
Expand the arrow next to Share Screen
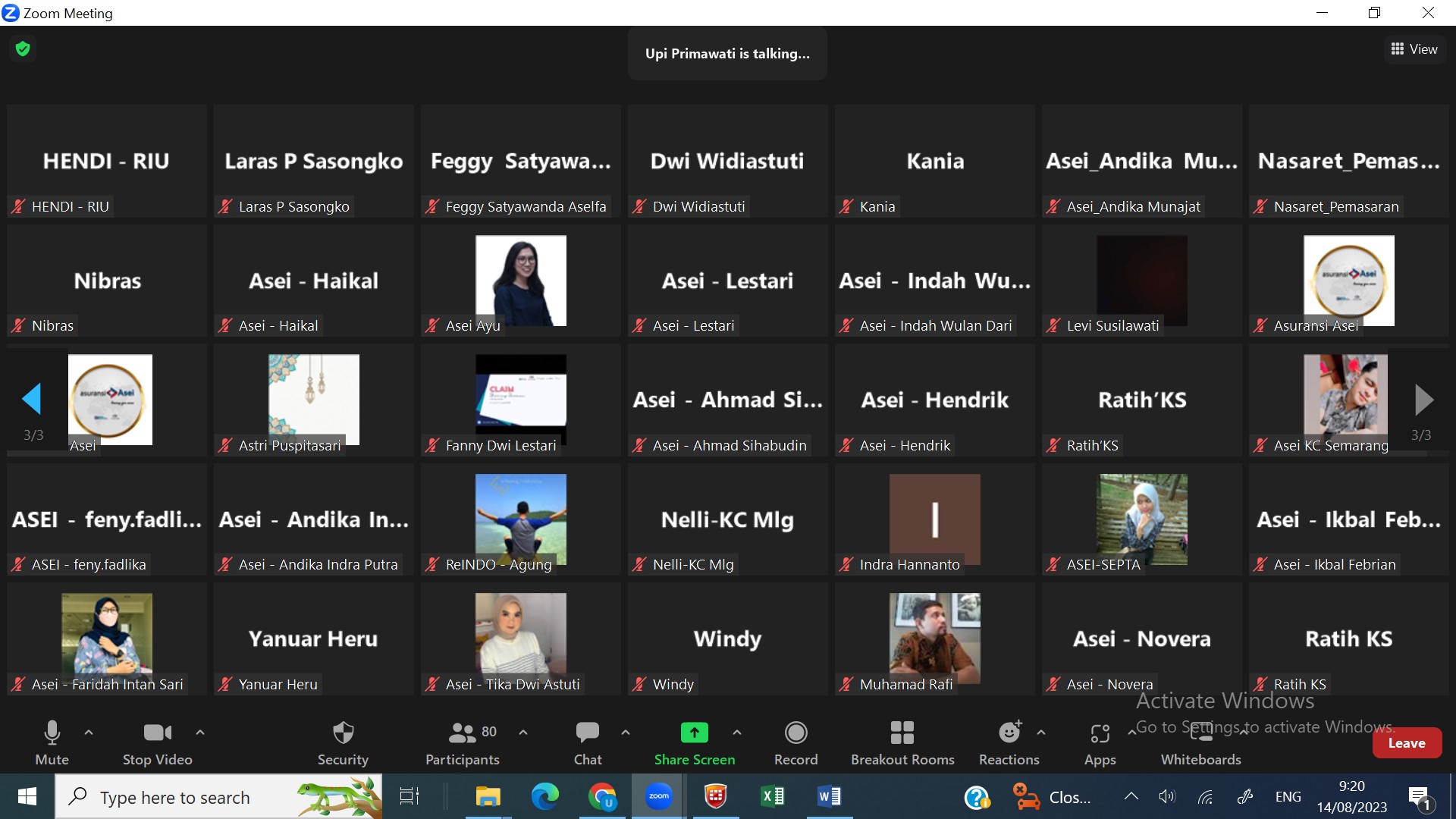pyautogui.click(x=737, y=733)
